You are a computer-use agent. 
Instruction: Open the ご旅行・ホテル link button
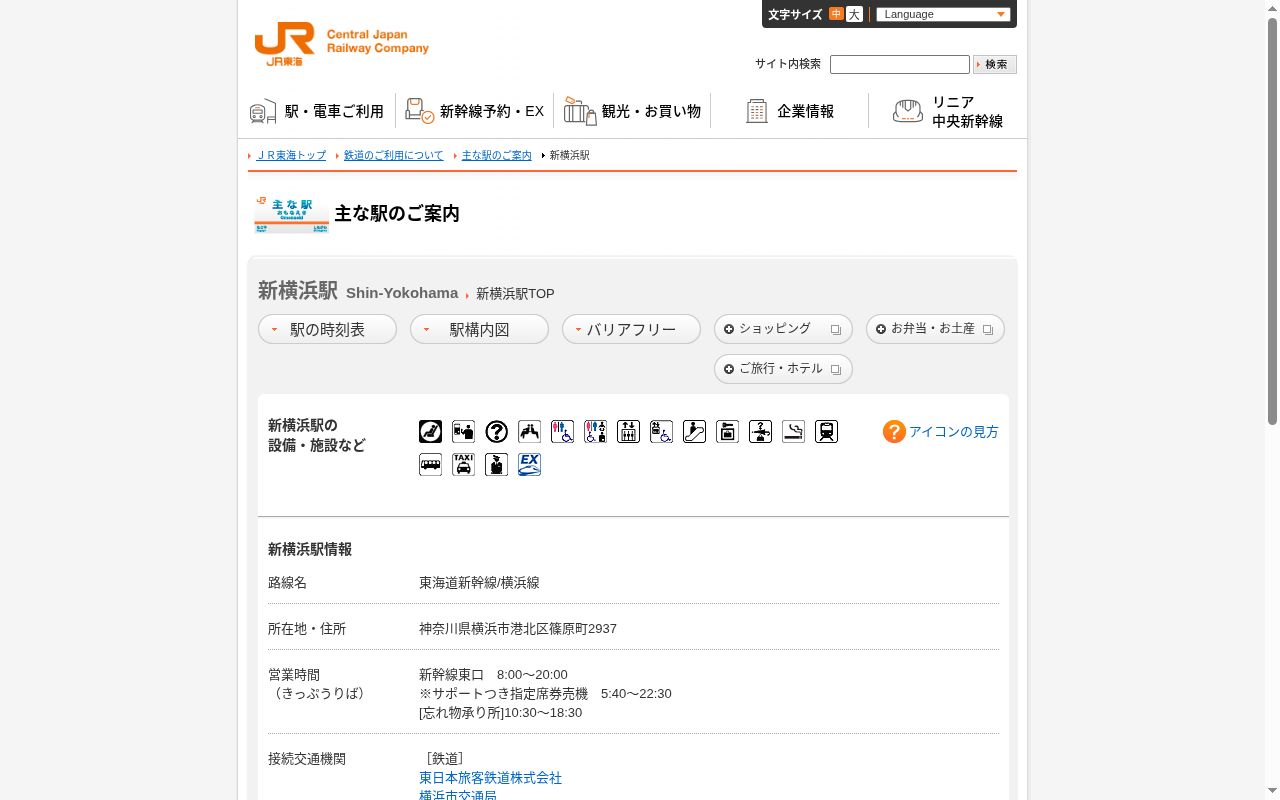tap(783, 369)
